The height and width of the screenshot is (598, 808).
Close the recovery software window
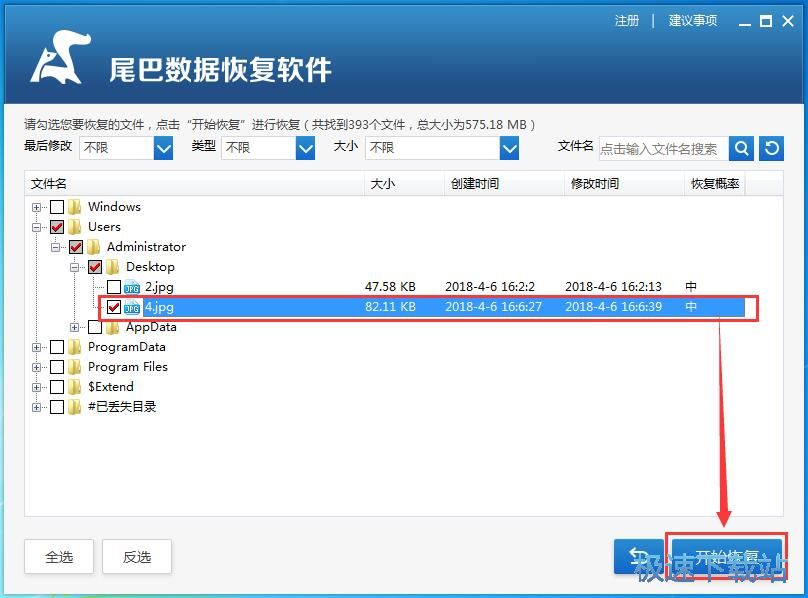pyautogui.click(x=788, y=21)
